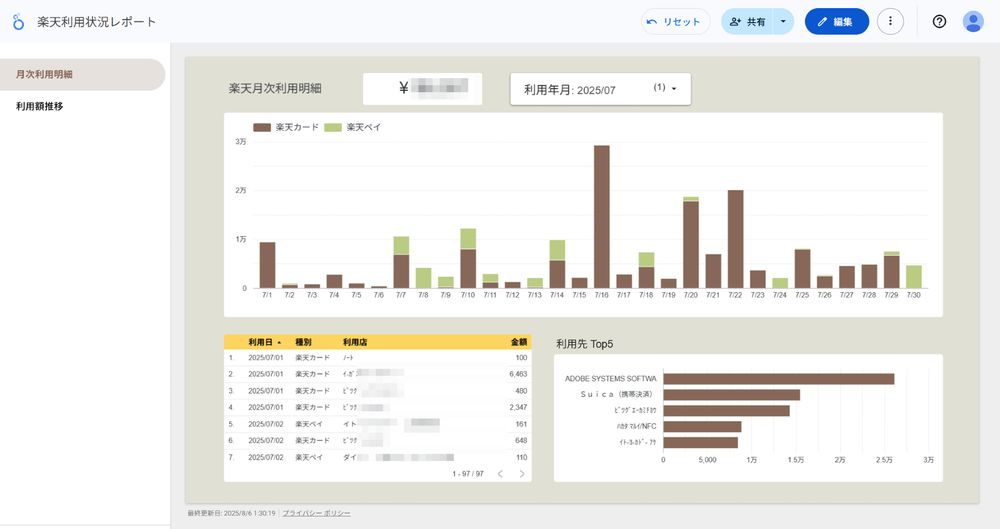Click the 7/22 bar in chart
The height and width of the screenshot is (529, 1000).
(735, 239)
